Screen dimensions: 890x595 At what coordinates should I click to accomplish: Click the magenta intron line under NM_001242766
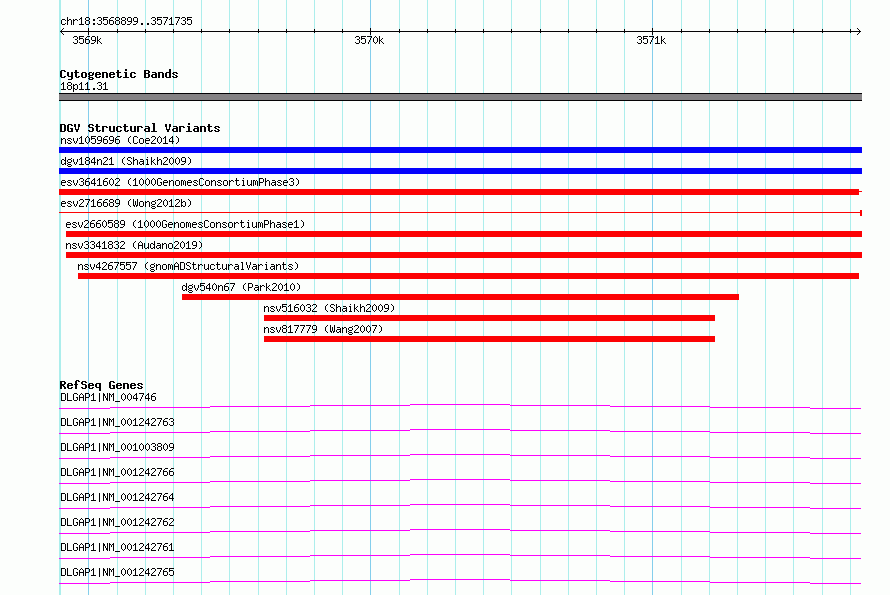[460, 480]
